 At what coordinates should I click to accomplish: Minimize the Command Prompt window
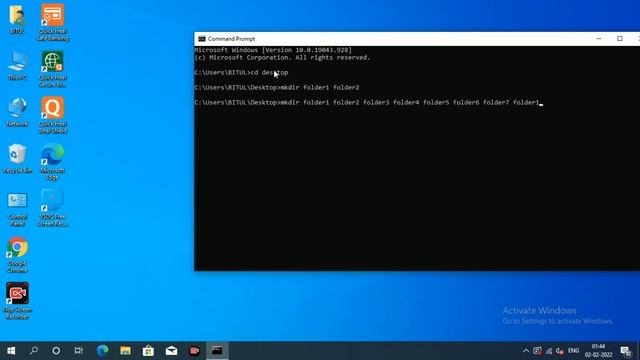(599, 39)
